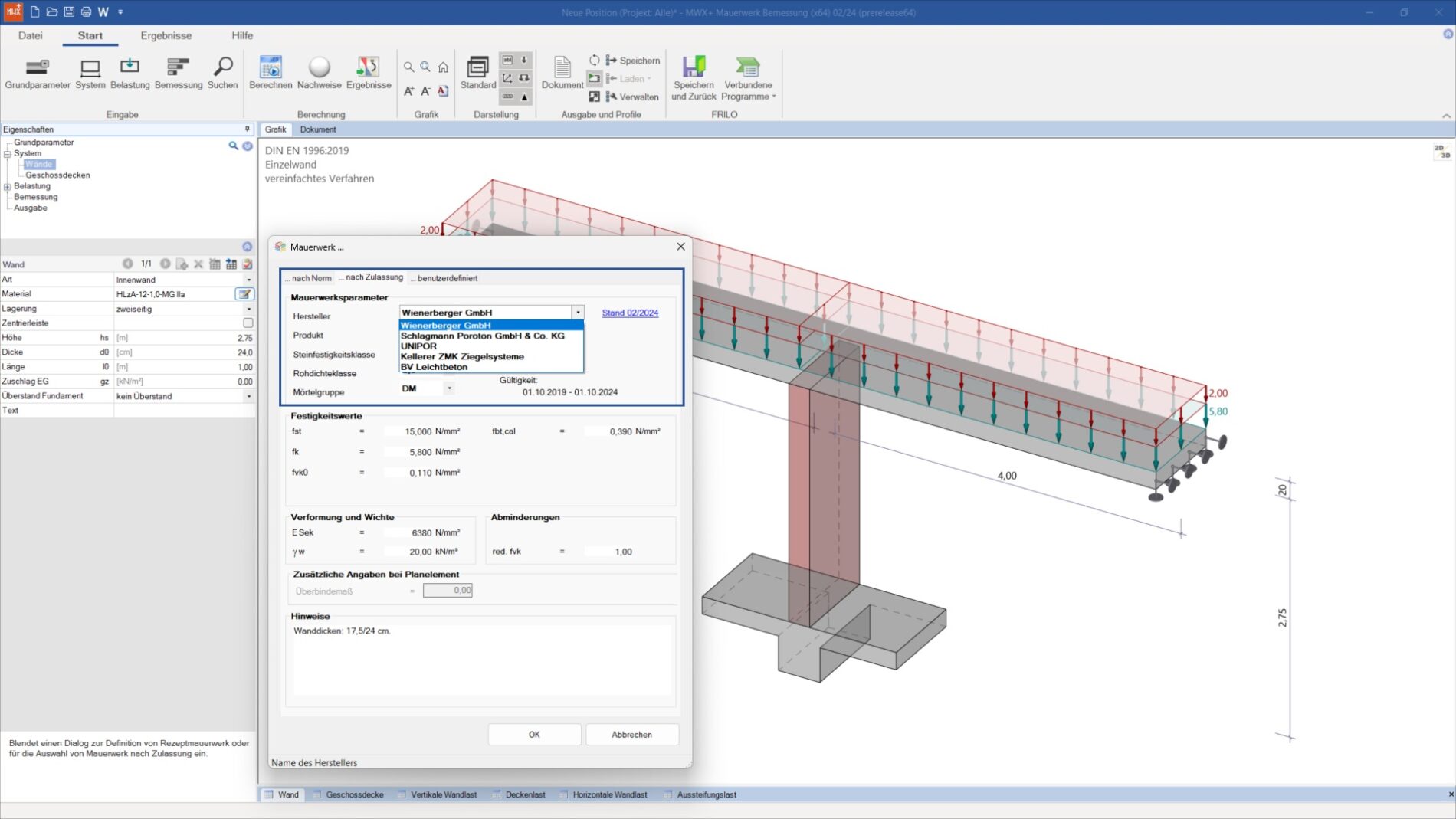Edit material with the pencil icon
The height and width of the screenshot is (819, 1456).
(244, 294)
